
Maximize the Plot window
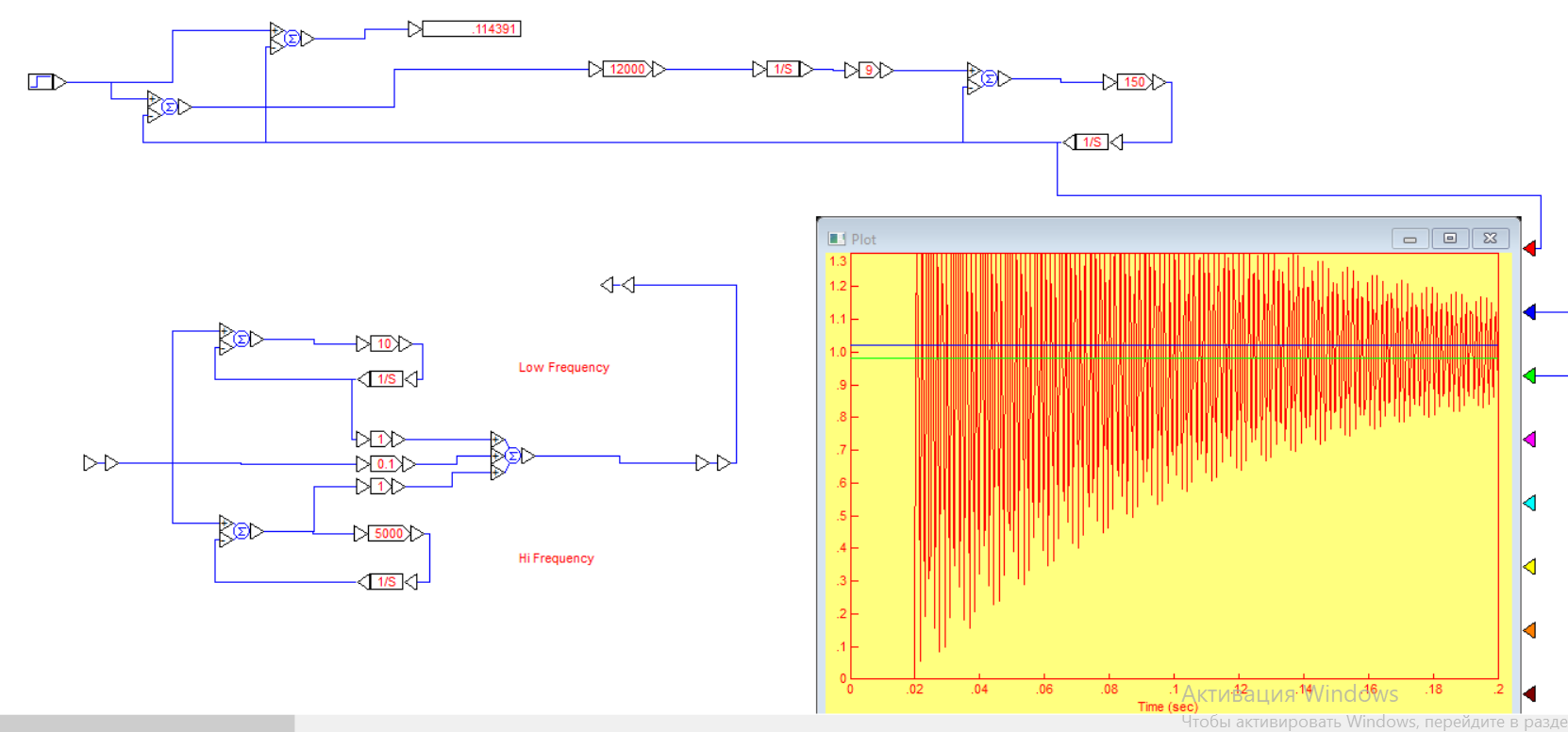click(1450, 239)
